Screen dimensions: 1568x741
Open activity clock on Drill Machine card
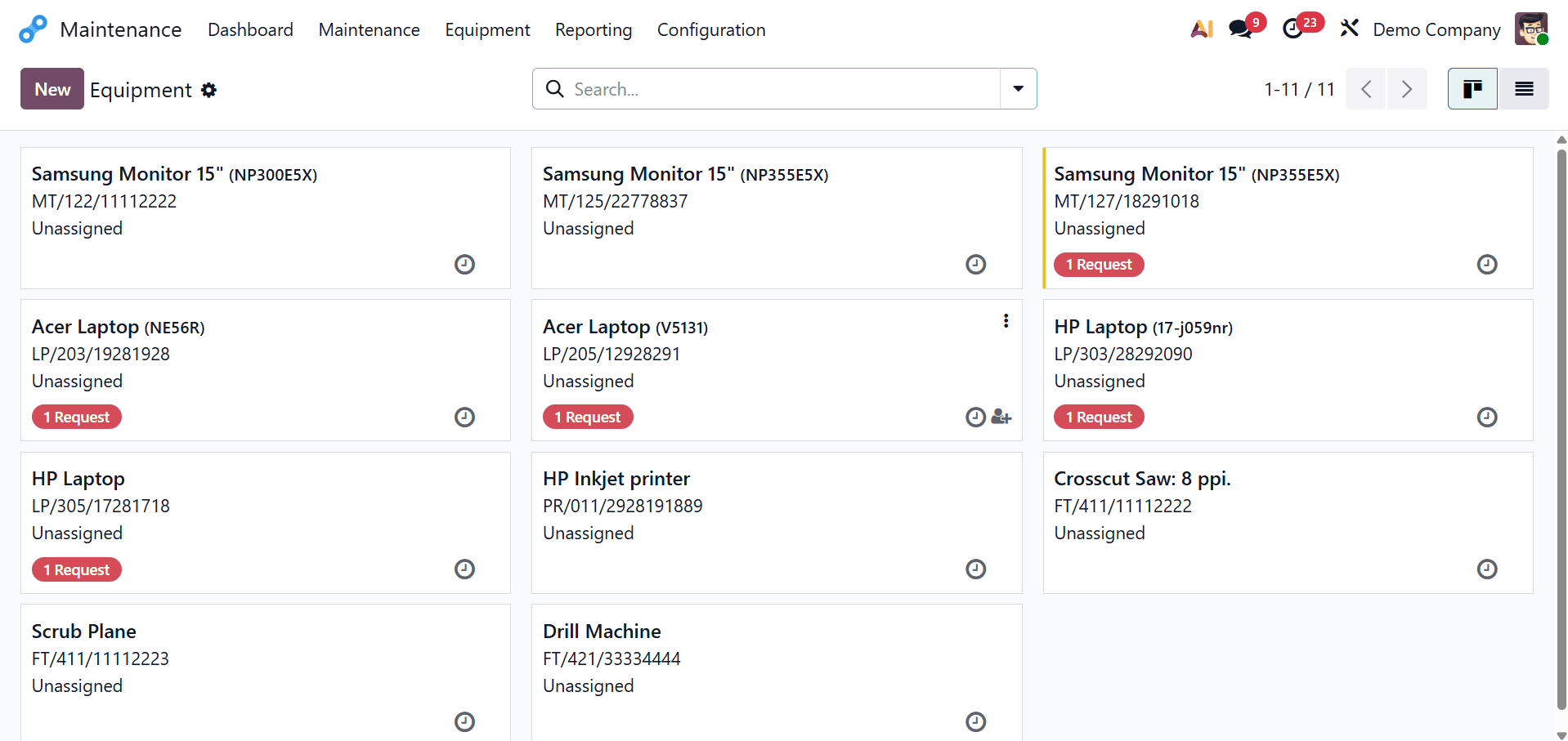[x=975, y=721]
